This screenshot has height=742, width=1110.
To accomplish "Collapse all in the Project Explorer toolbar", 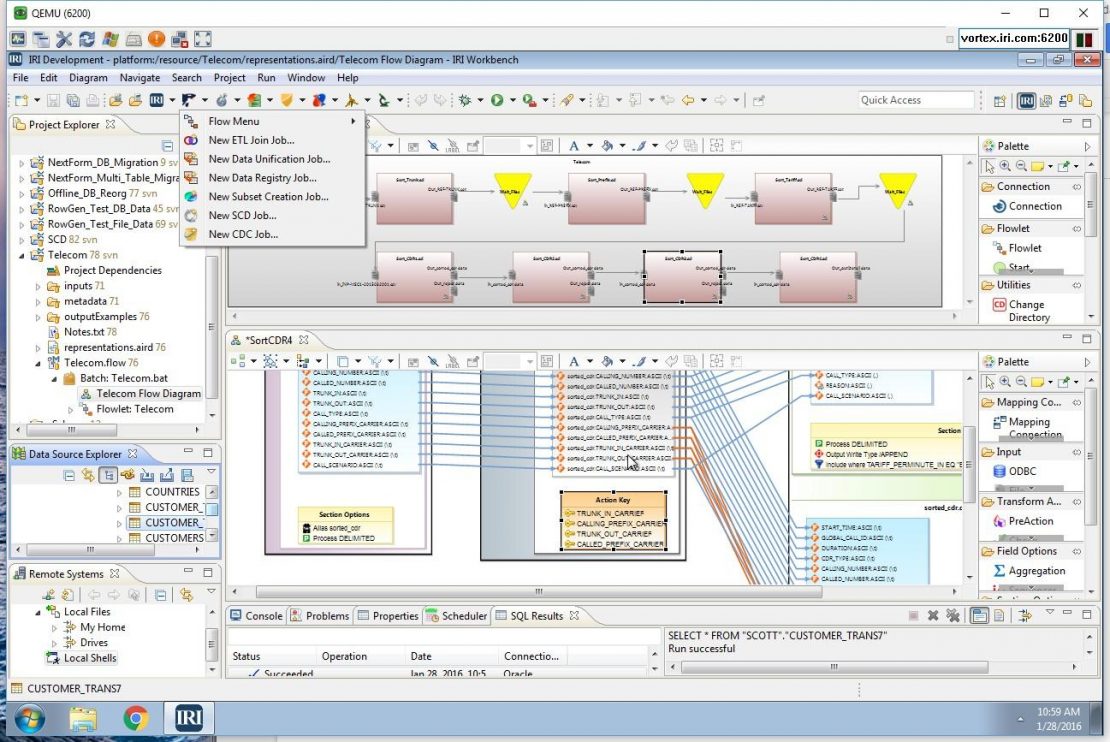I will [x=168, y=146].
